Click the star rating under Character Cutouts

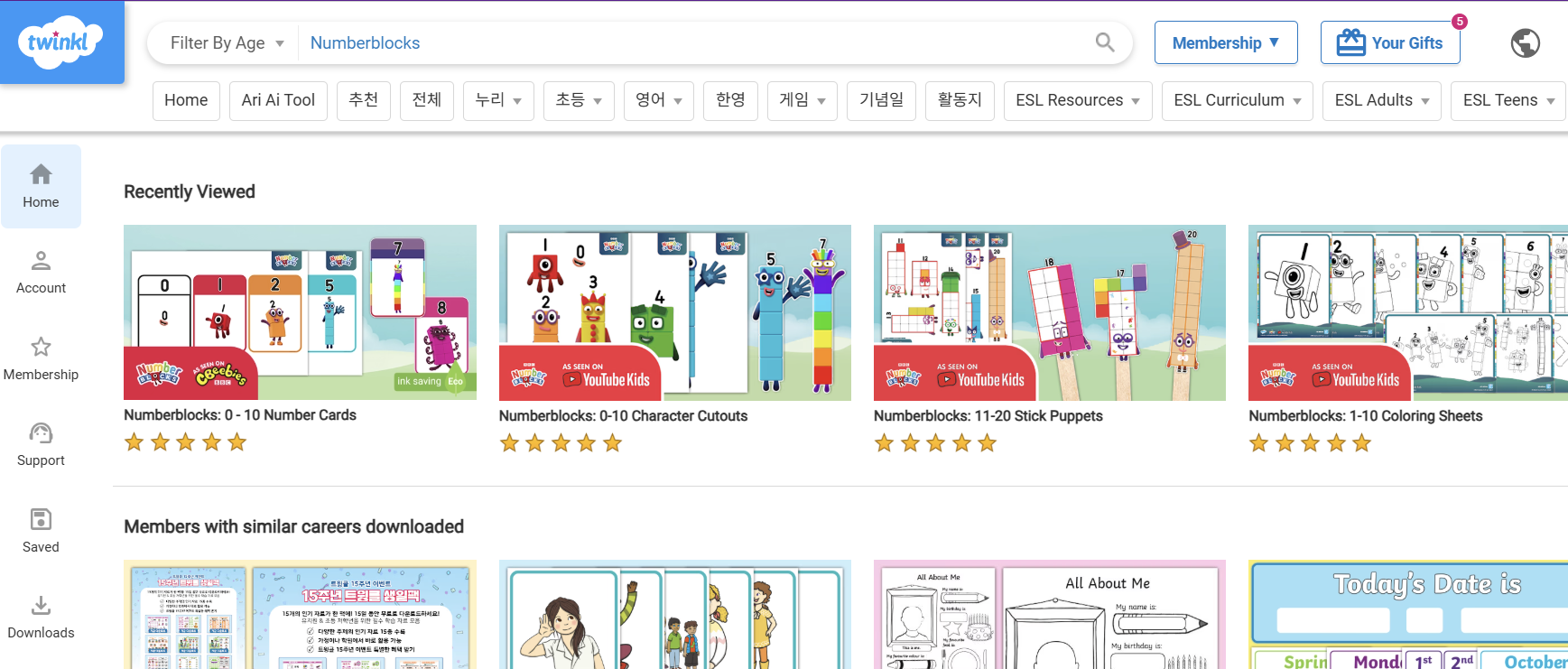[561, 443]
